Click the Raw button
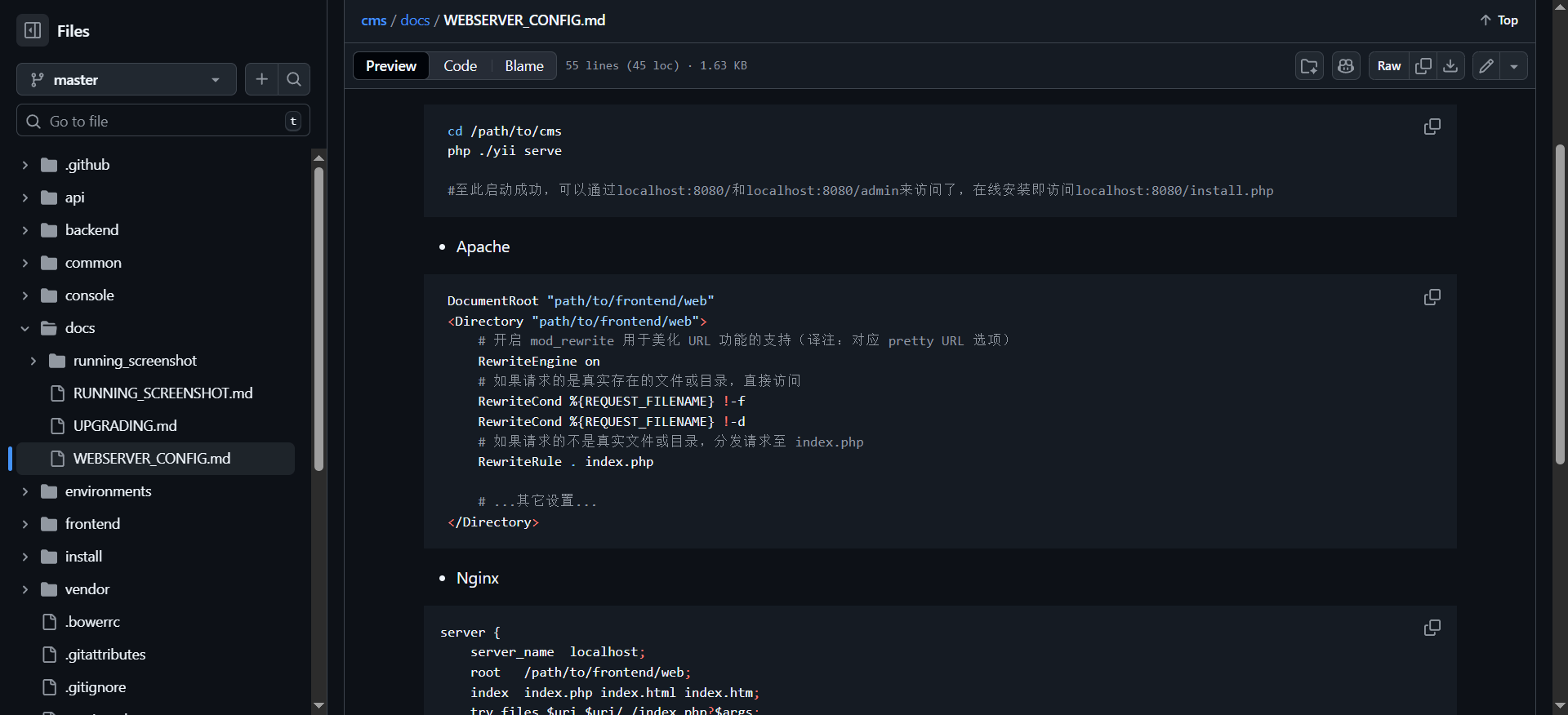The width and height of the screenshot is (1568, 715). pyautogui.click(x=1388, y=66)
